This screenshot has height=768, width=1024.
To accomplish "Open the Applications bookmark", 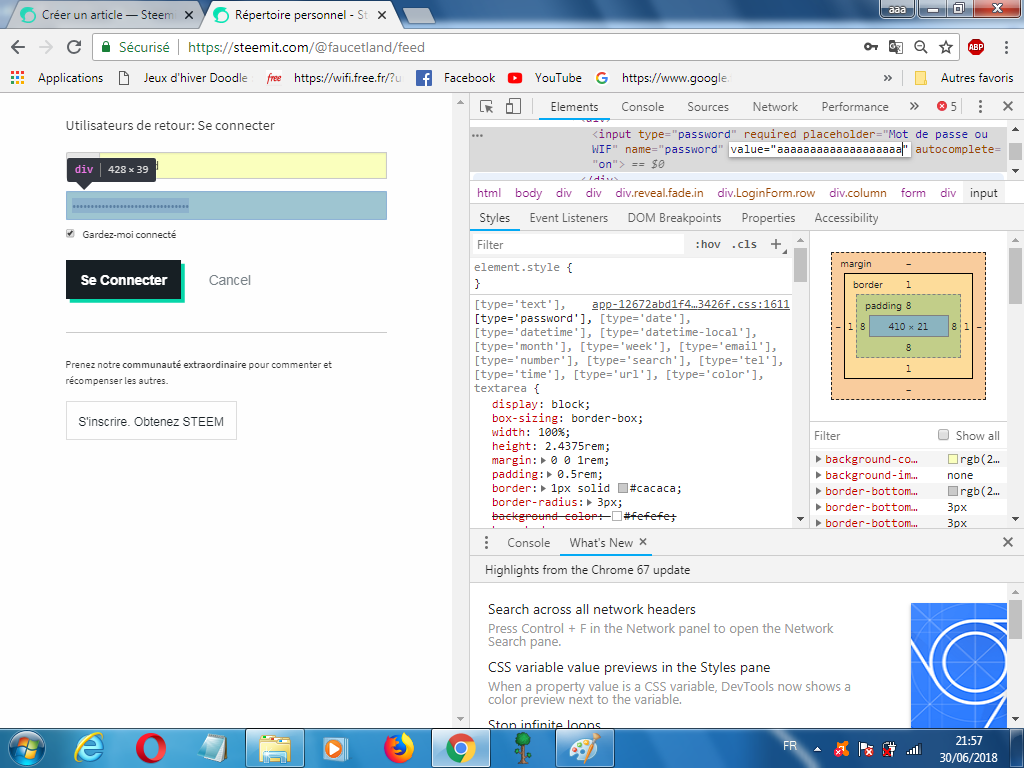I will click(57, 78).
